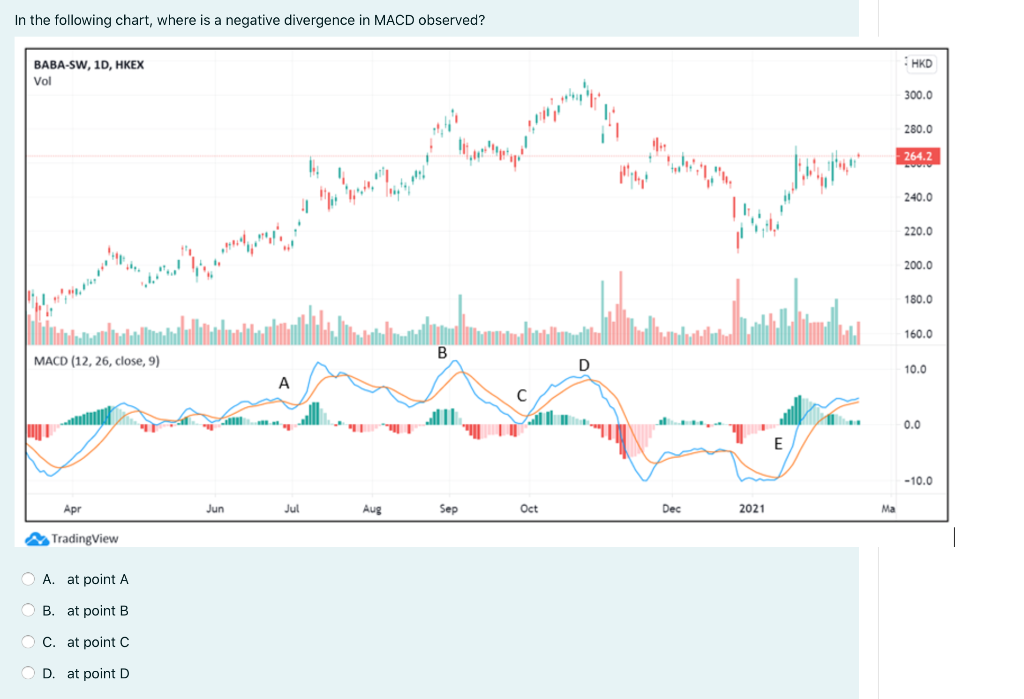Click the 10.0 MACD axis label
The image size is (1024, 699).
tap(915, 370)
